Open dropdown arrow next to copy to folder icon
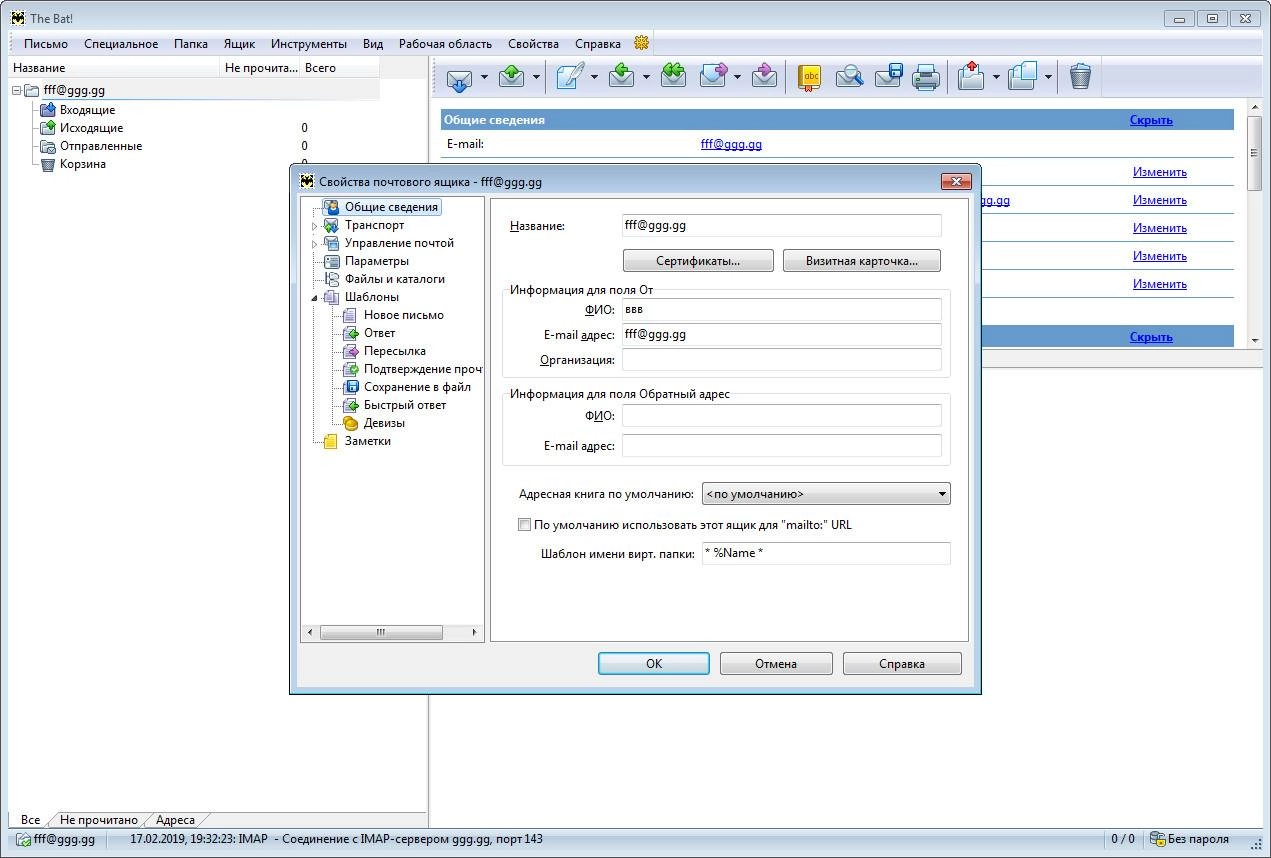 (1048, 77)
